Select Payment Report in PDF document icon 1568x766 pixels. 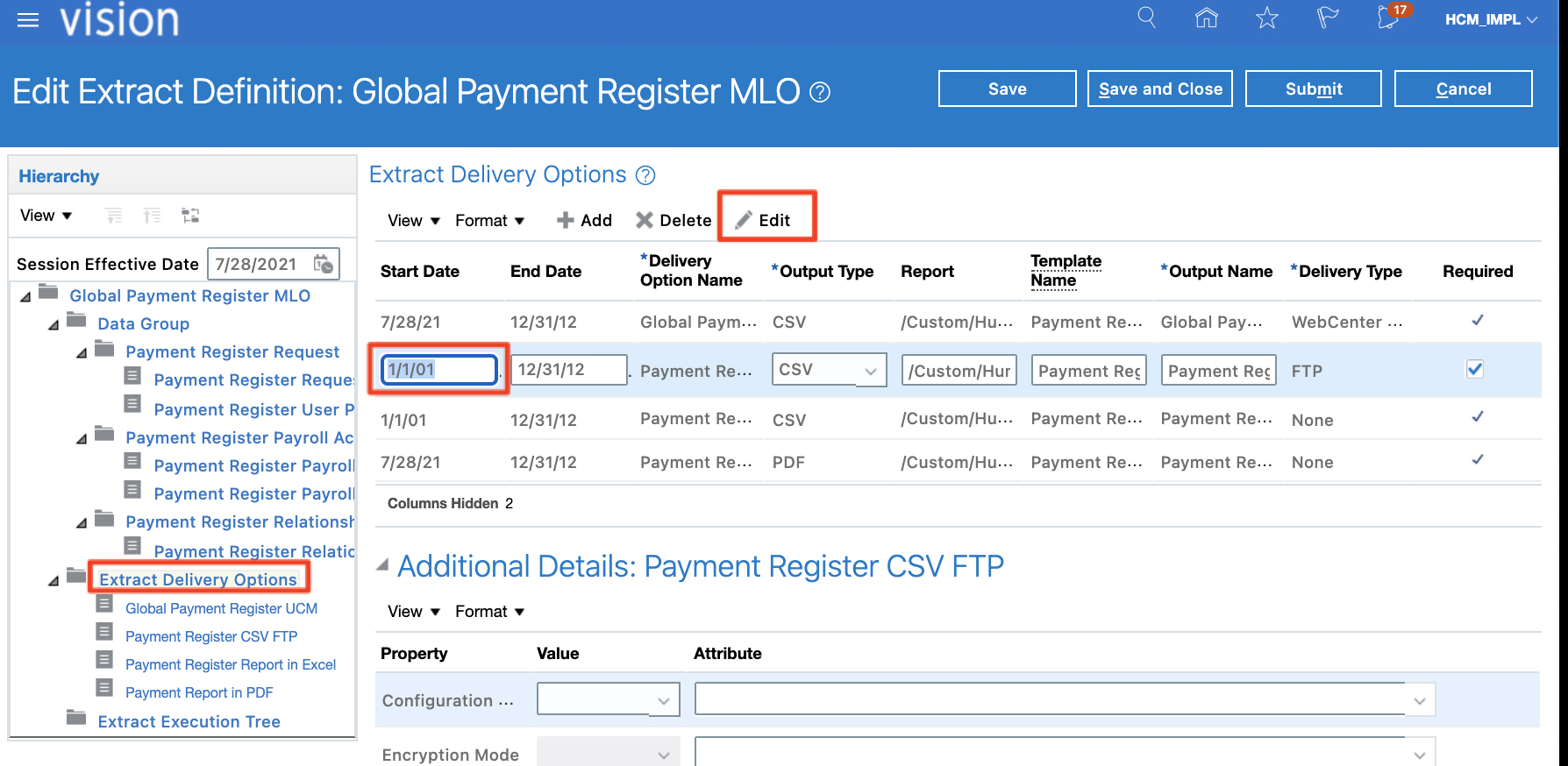(104, 688)
